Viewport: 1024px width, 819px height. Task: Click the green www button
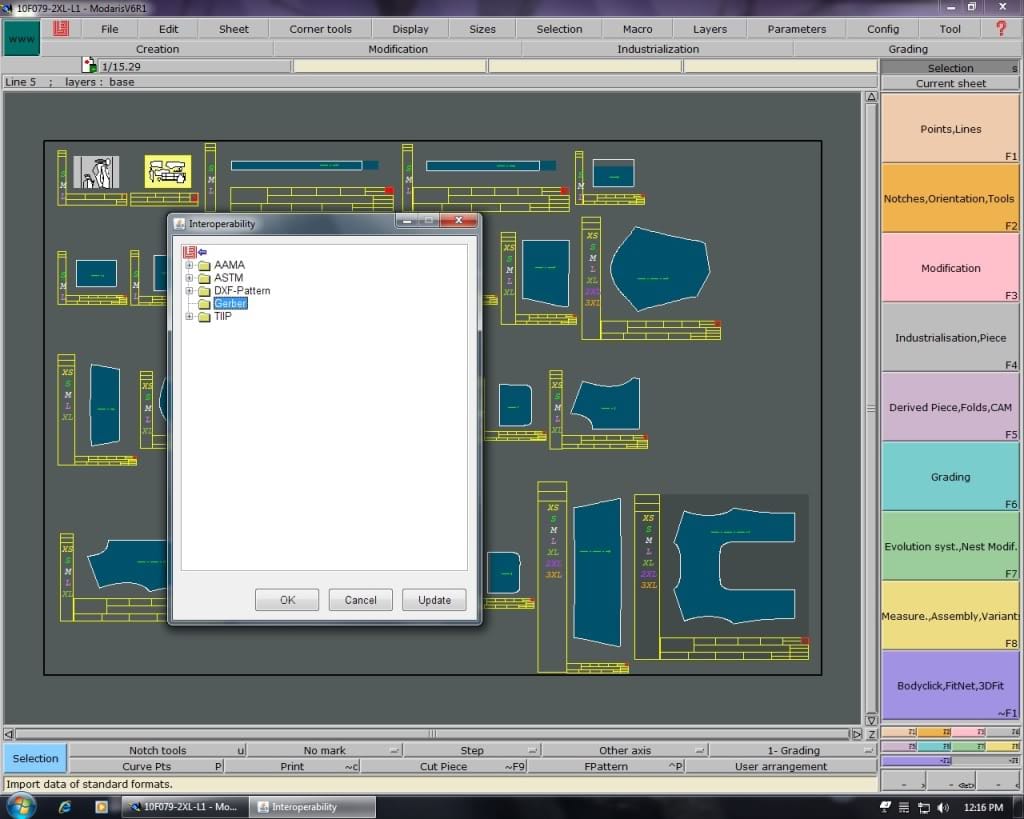point(22,39)
